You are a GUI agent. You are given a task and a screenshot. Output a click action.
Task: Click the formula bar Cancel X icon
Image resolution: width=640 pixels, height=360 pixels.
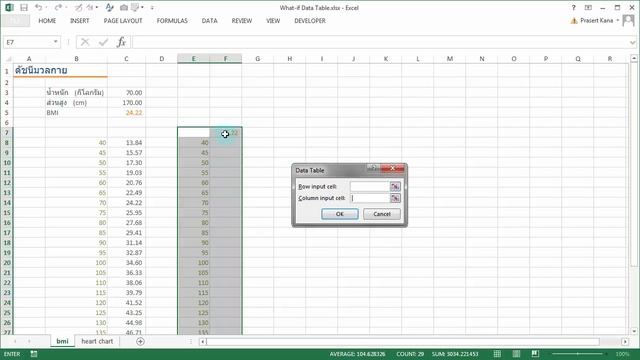point(85,42)
